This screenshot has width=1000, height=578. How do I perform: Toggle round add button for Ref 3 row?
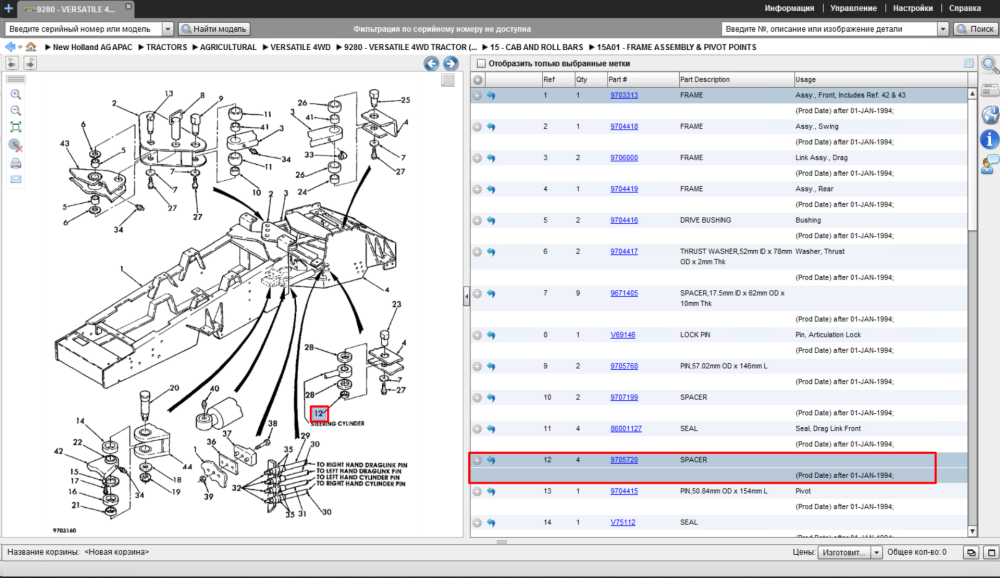coord(477,158)
